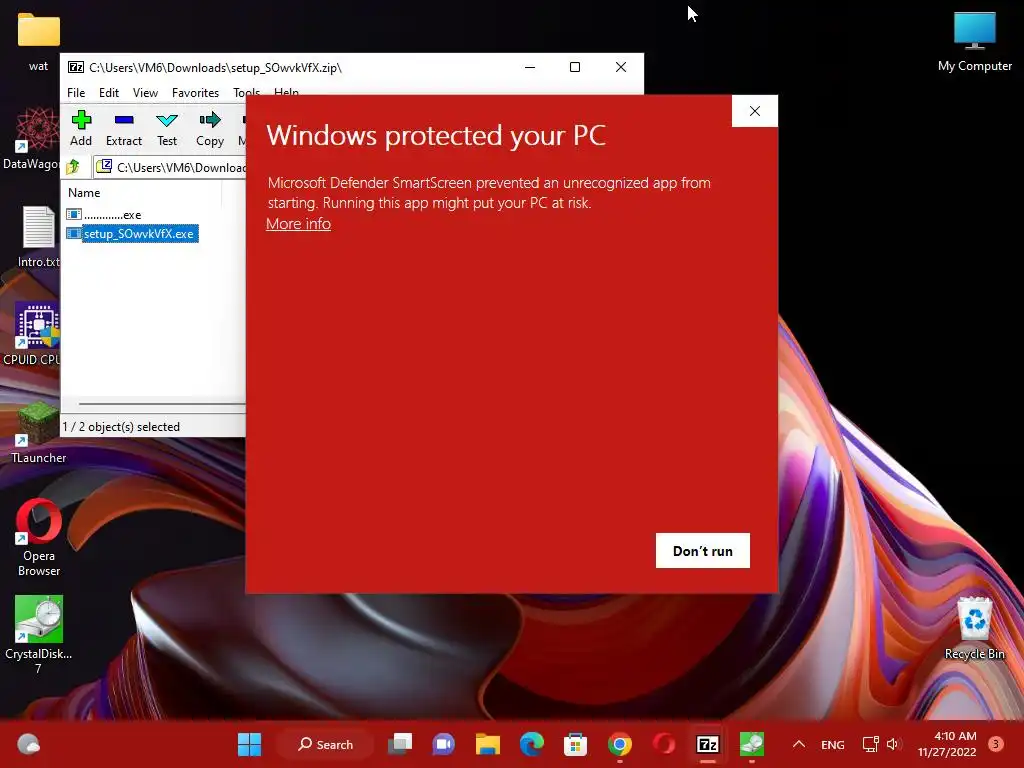Click the CPUID CPU-Z desktop shortcut
This screenshot has height=768, width=1024.
(31, 334)
